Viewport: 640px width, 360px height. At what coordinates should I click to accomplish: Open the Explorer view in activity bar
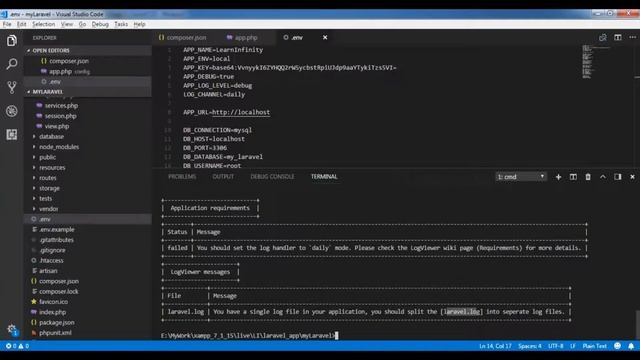pos(12,40)
